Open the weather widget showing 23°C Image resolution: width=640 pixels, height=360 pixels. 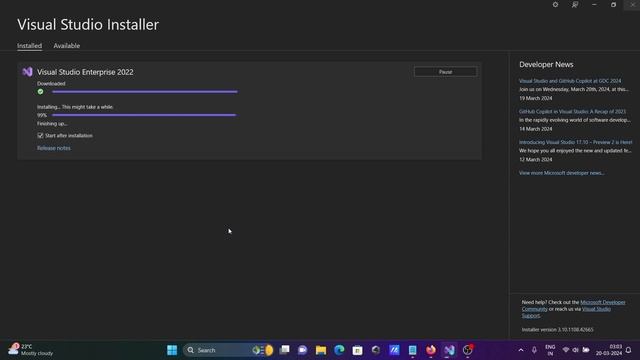pos(31,350)
